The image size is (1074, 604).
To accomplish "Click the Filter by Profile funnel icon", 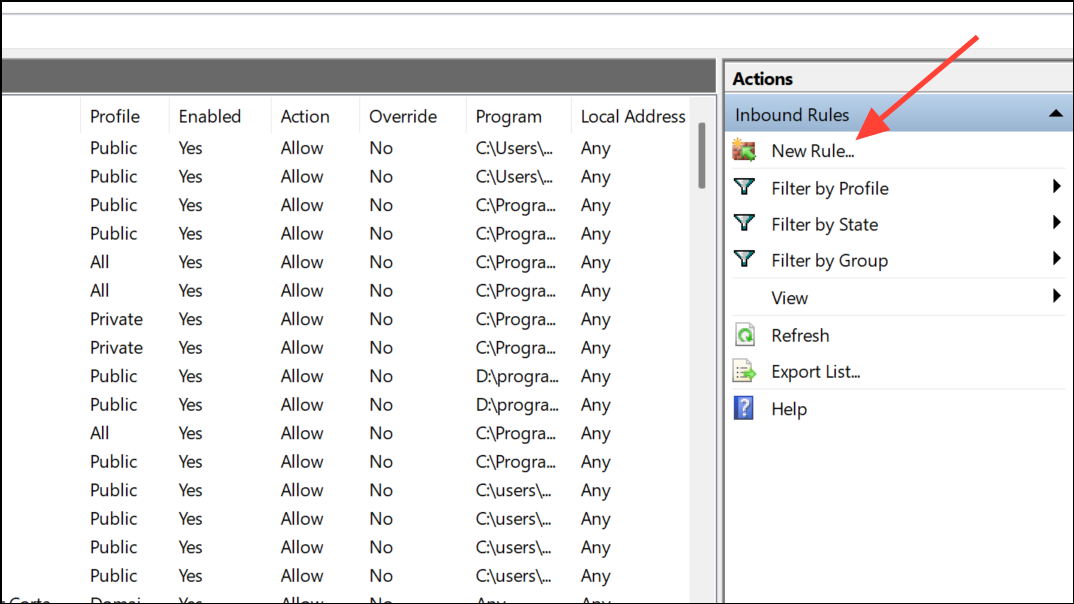I will (x=744, y=187).
